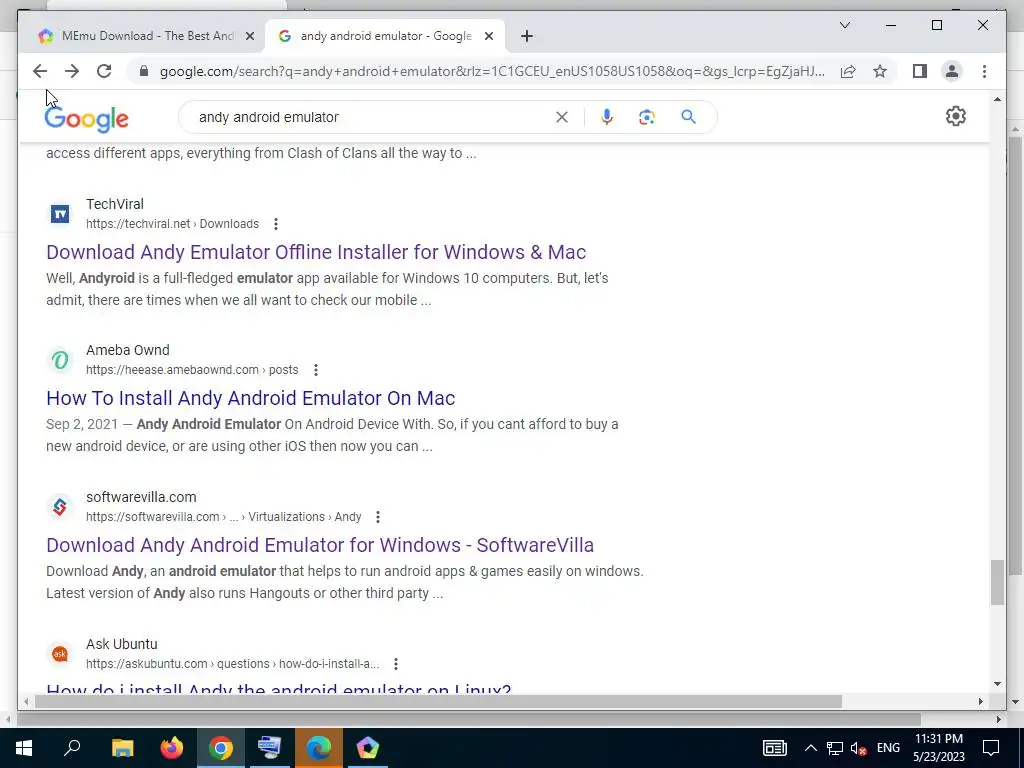Start voice search with the microphone
This screenshot has width=1024, height=768.
click(607, 117)
